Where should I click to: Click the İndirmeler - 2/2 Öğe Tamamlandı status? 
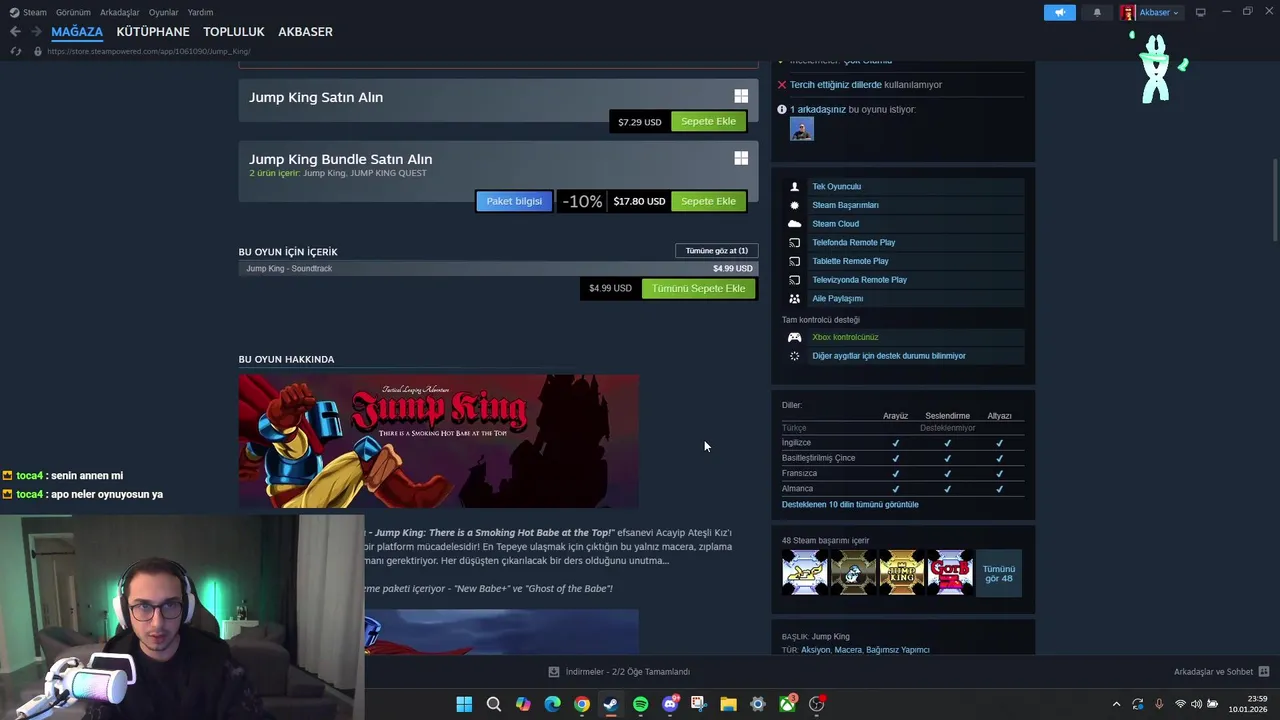[628, 672]
